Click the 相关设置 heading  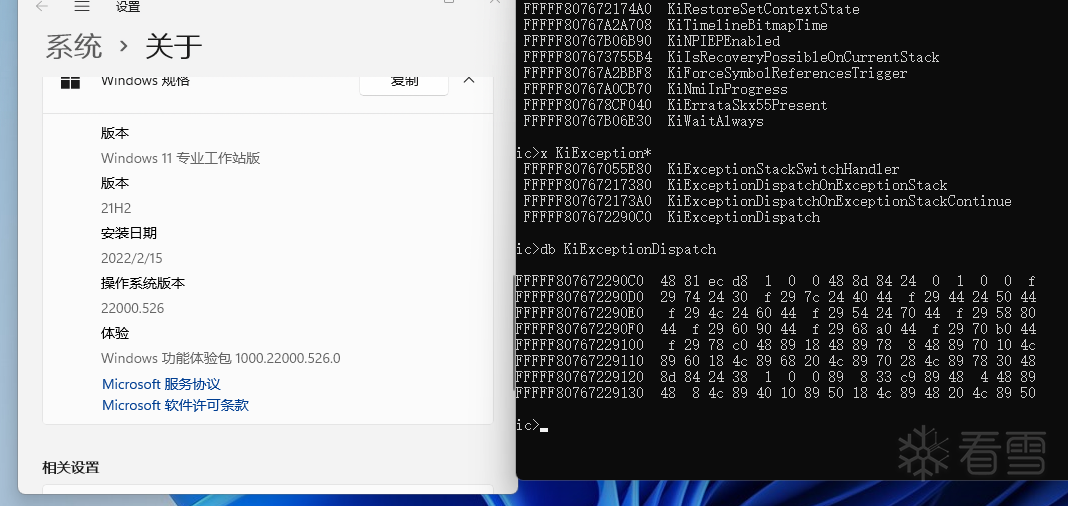point(71,467)
